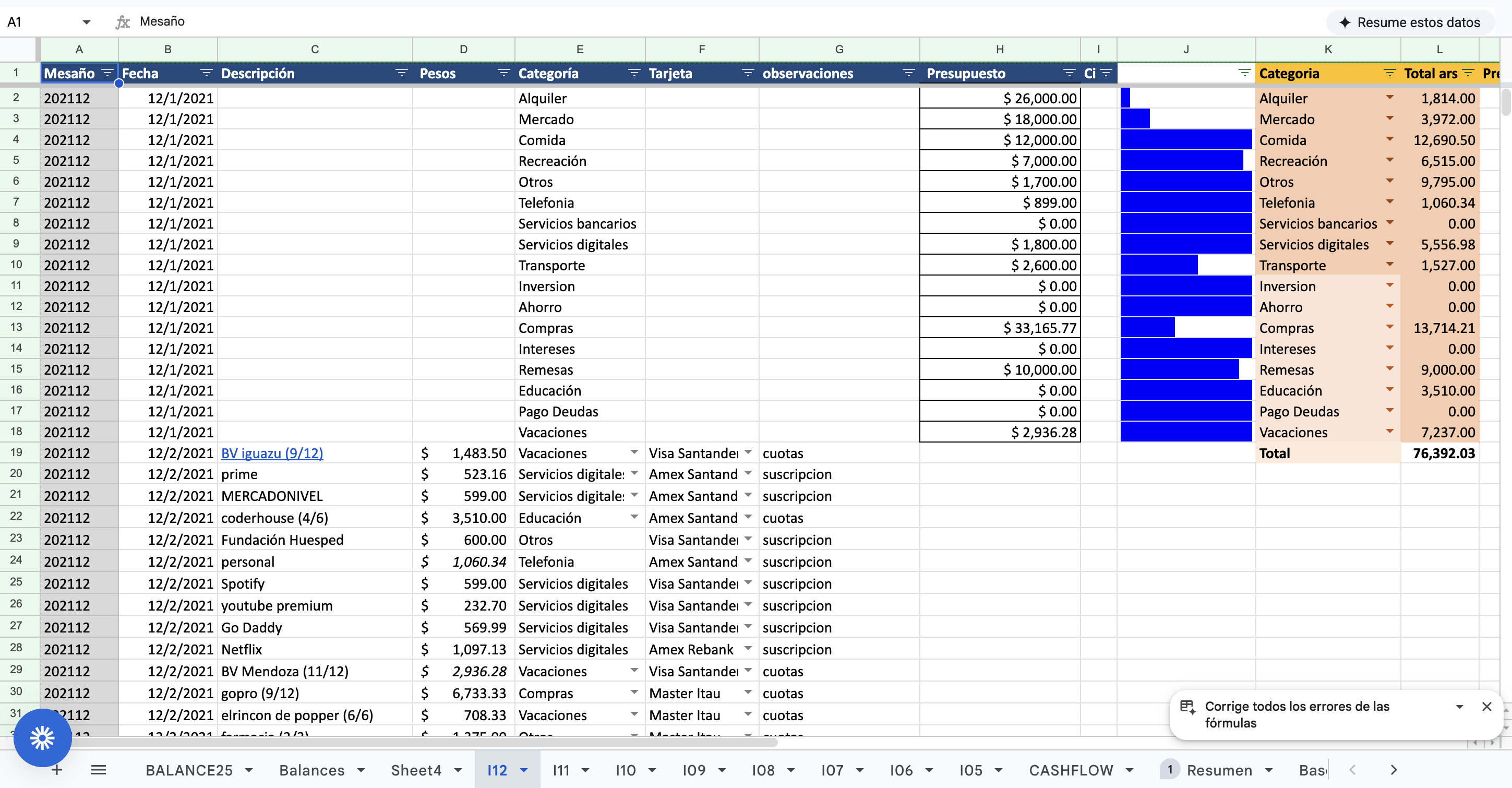Switch to the Sheet4 tab
Screen dimensions: 1512x788
416,770
